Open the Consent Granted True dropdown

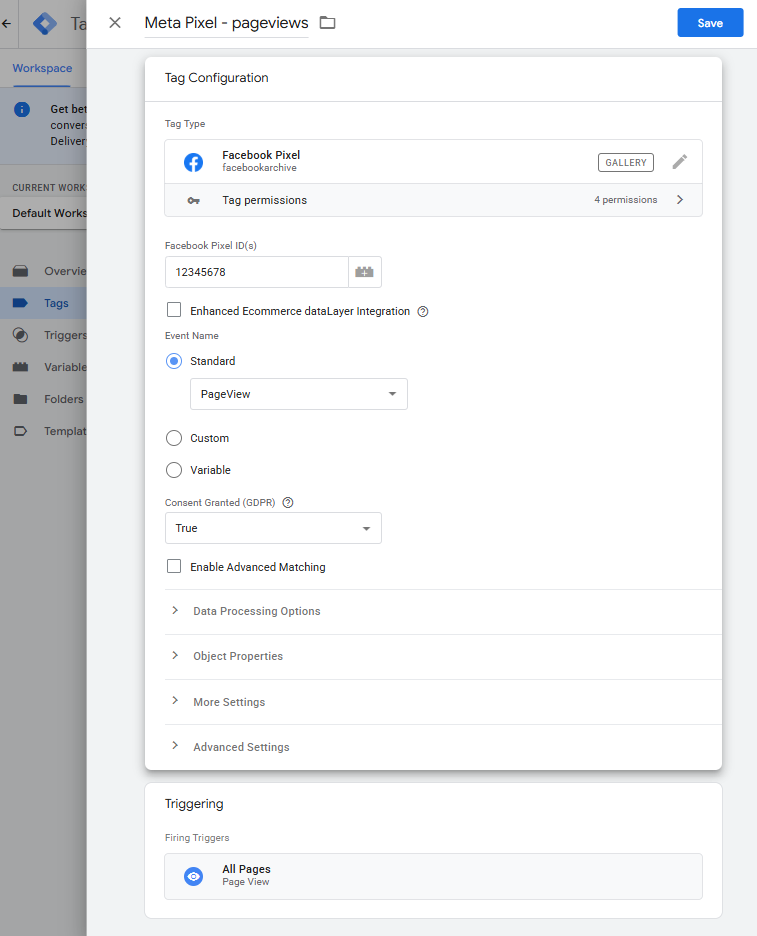click(x=272, y=528)
